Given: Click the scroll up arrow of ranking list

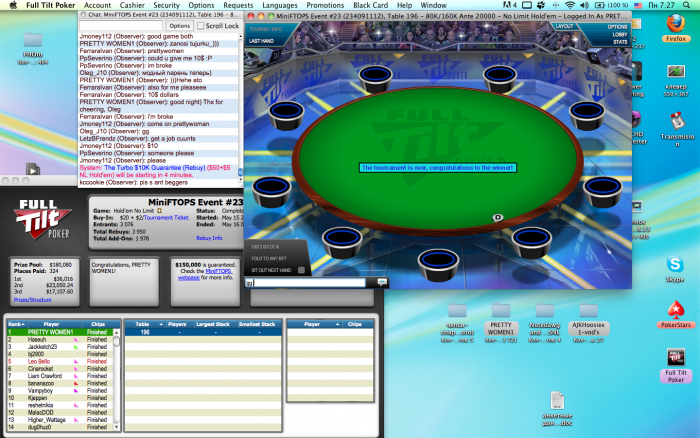Looking at the screenshot, I should click(117, 332).
